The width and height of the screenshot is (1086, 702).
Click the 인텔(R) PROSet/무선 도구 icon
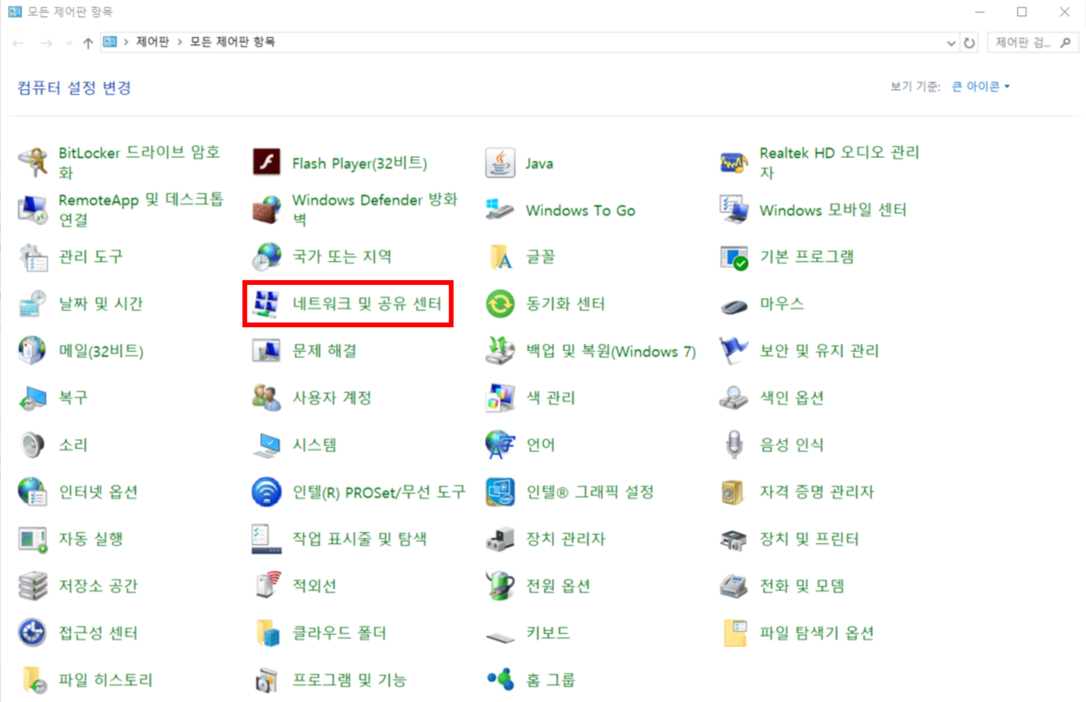[267, 492]
